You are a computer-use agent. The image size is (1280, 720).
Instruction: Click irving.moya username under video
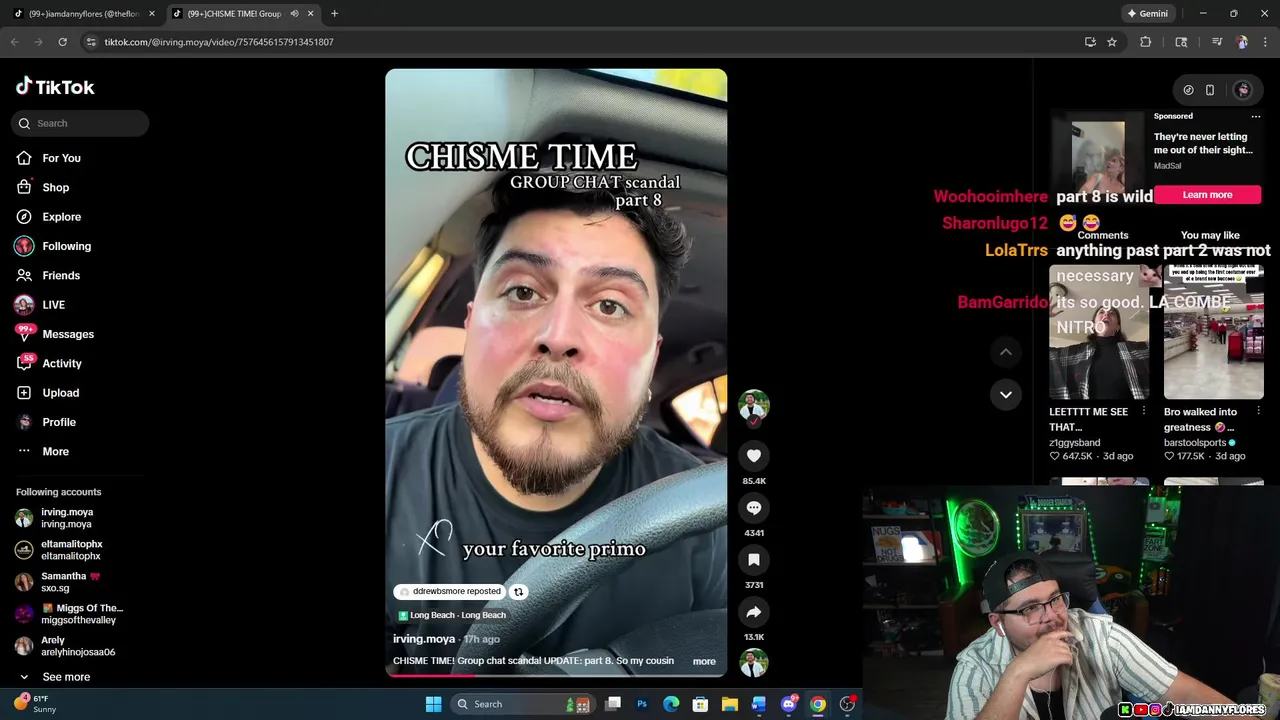pyautogui.click(x=424, y=639)
